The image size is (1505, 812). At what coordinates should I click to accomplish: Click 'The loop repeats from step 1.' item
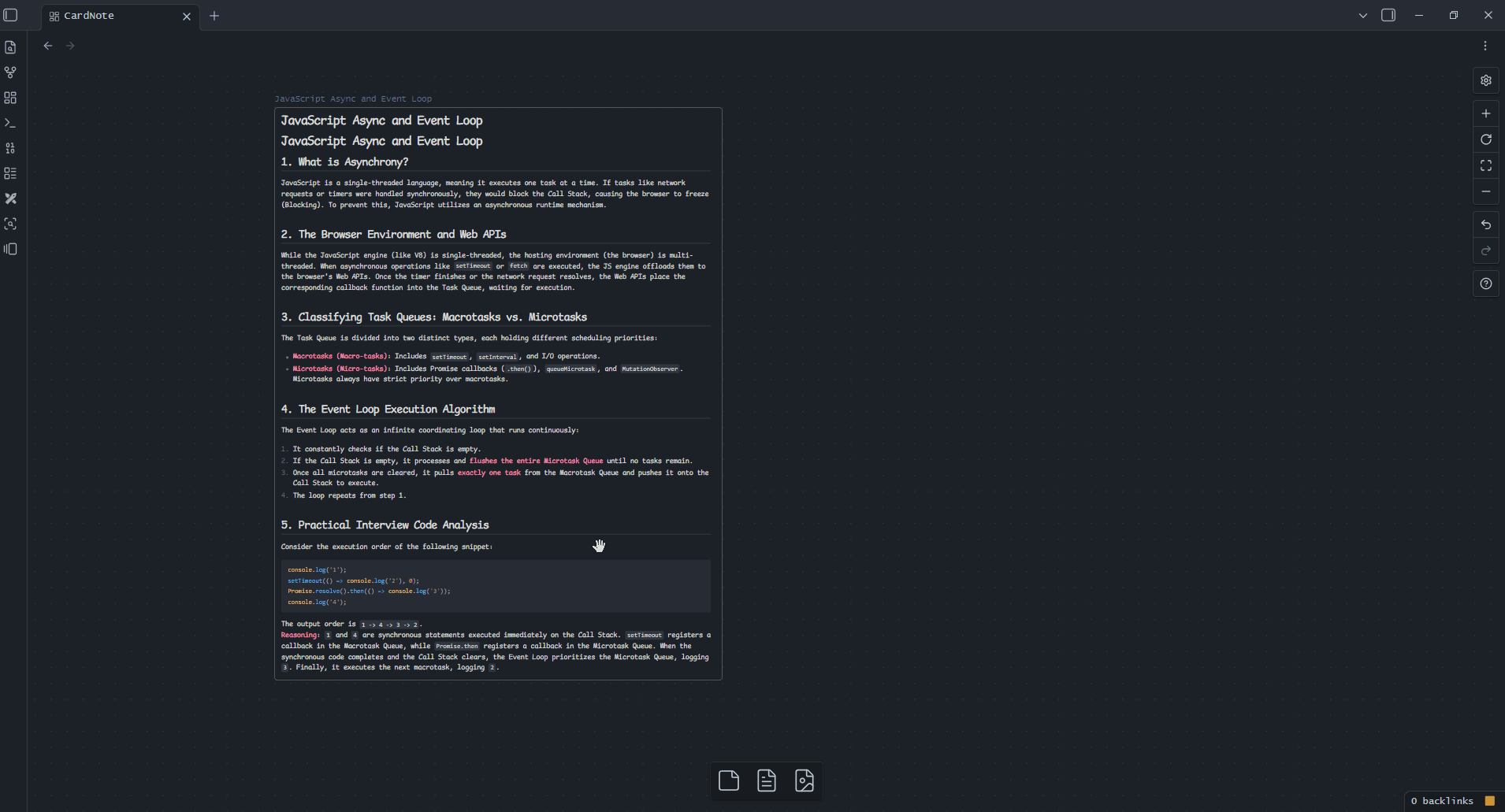click(350, 495)
